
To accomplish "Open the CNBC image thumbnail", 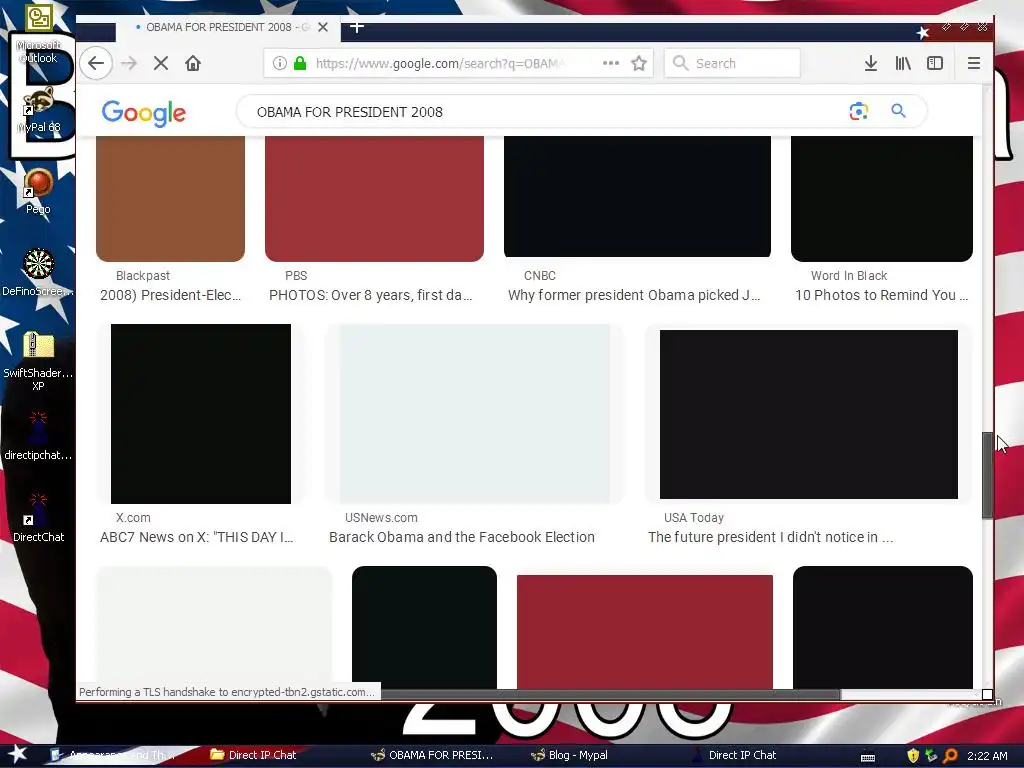I will (637, 197).
